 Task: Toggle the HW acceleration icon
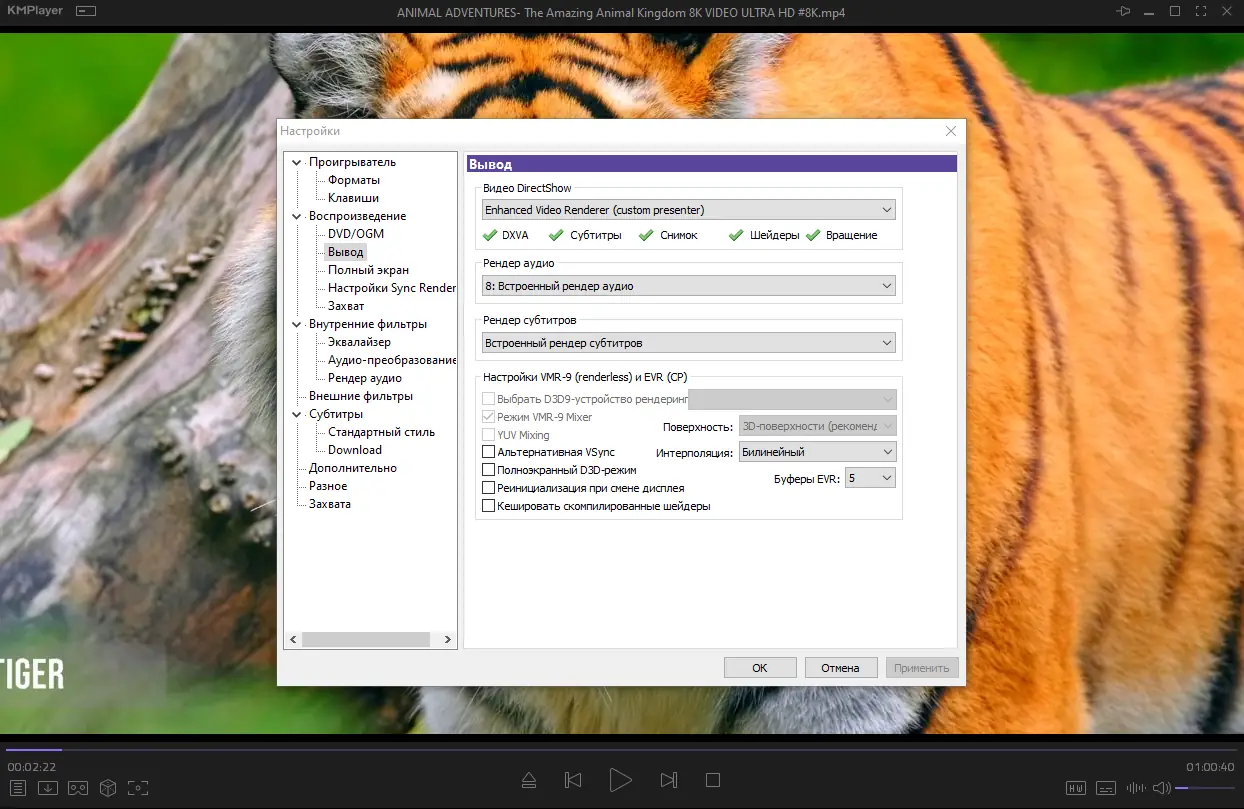pyautogui.click(x=1076, y=788)
